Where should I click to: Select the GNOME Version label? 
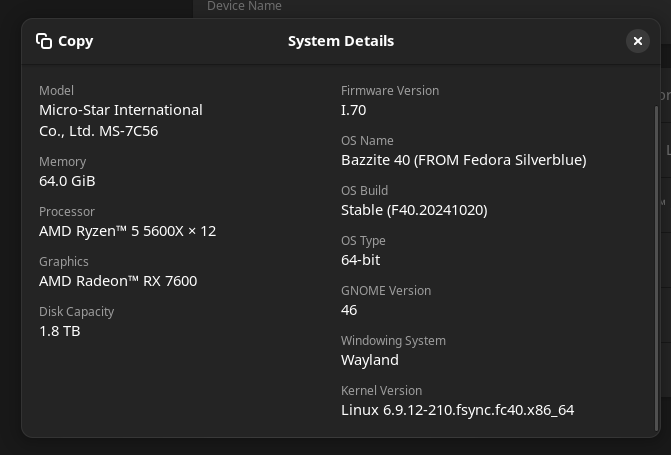[386, 291]
